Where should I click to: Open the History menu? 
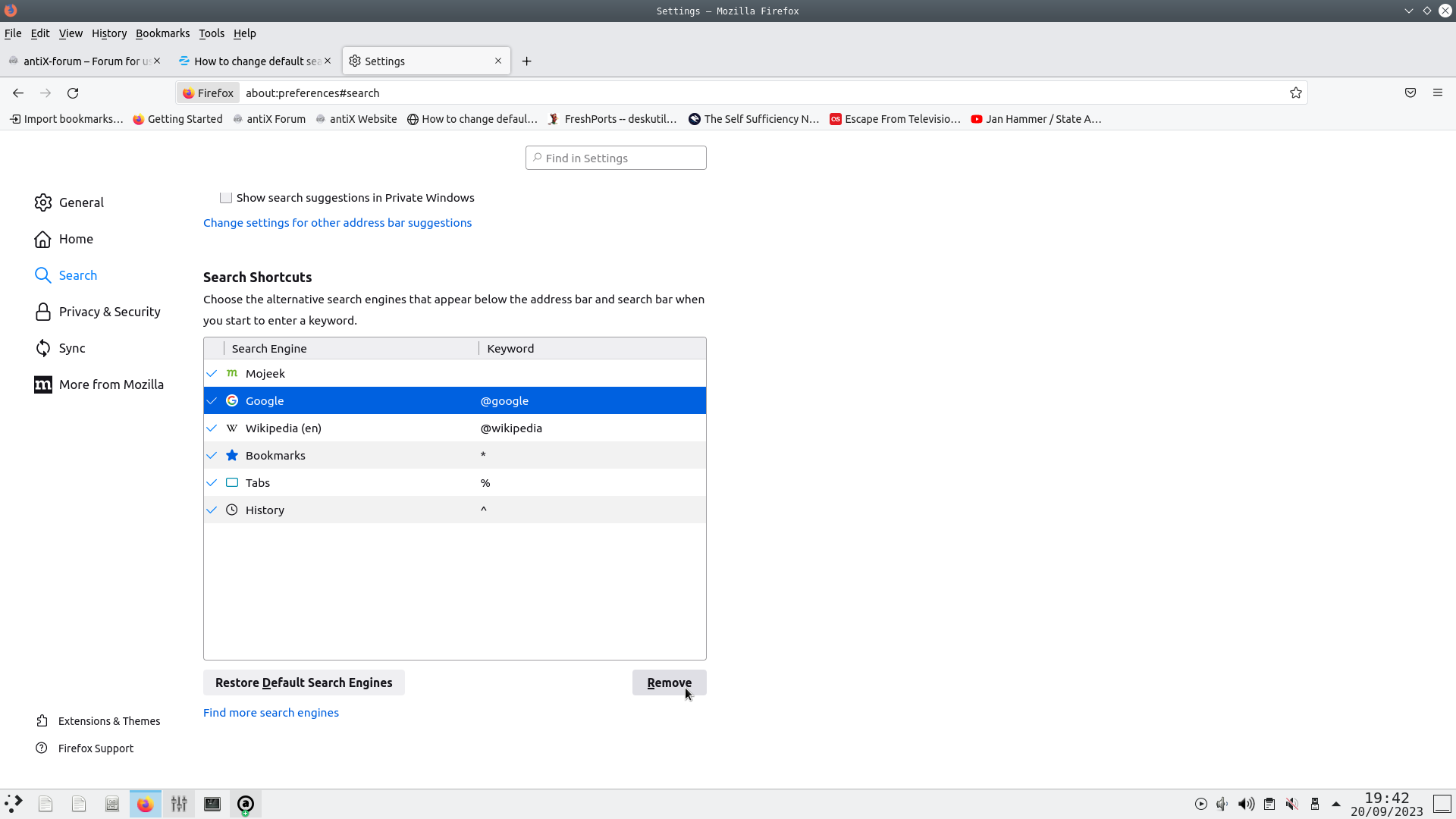(x=109, y=33)
